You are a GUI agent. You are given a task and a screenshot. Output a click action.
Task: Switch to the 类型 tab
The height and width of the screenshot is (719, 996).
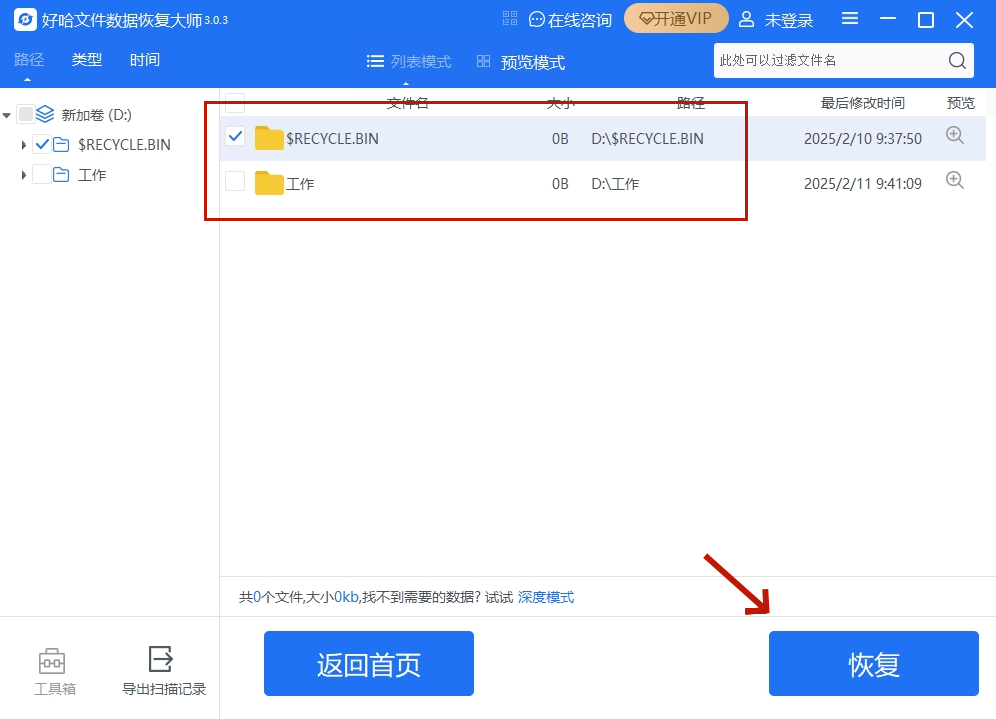(x=86, y=60)
